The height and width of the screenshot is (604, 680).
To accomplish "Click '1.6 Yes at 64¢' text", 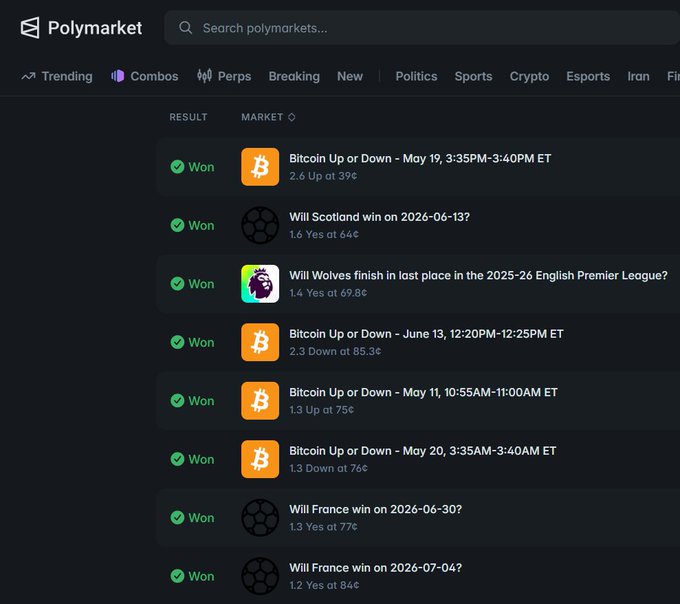I will (324, 235).
